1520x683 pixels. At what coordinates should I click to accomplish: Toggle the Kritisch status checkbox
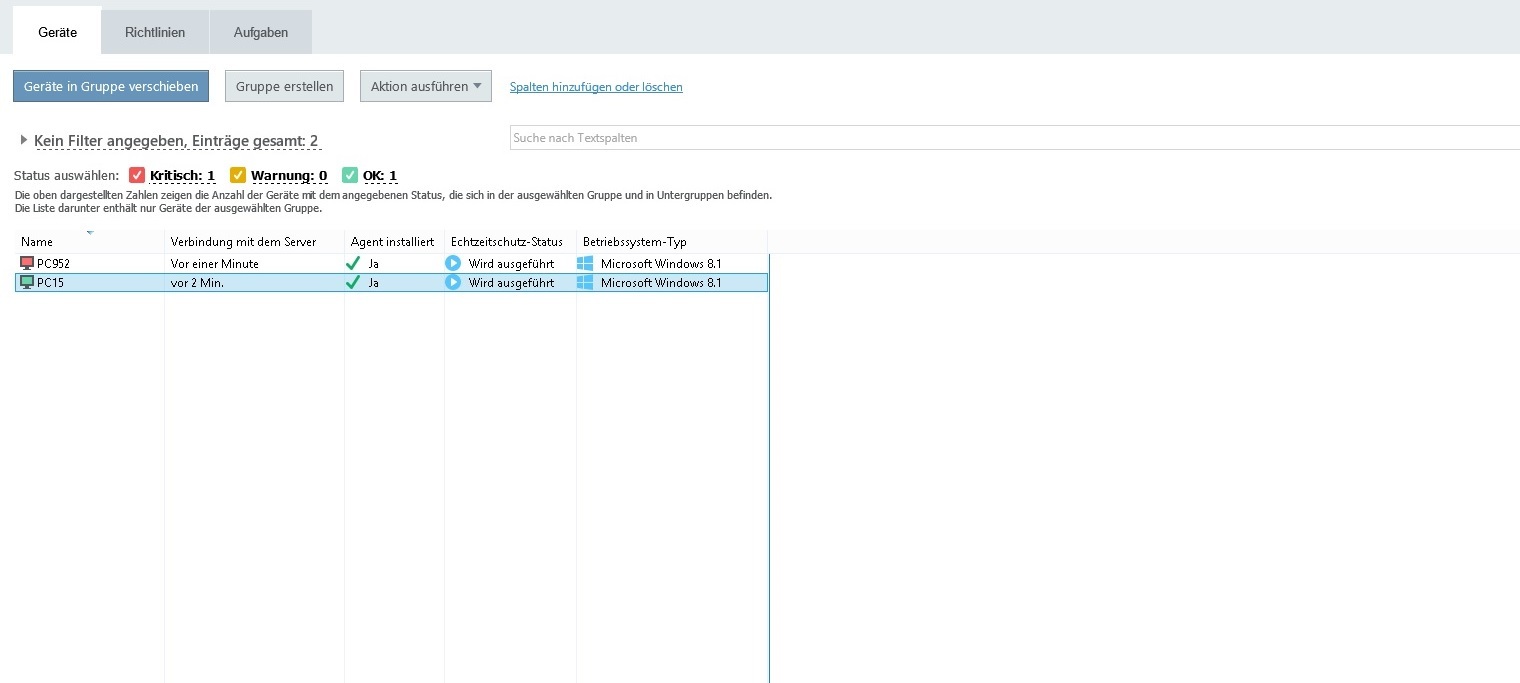point(138,175)
